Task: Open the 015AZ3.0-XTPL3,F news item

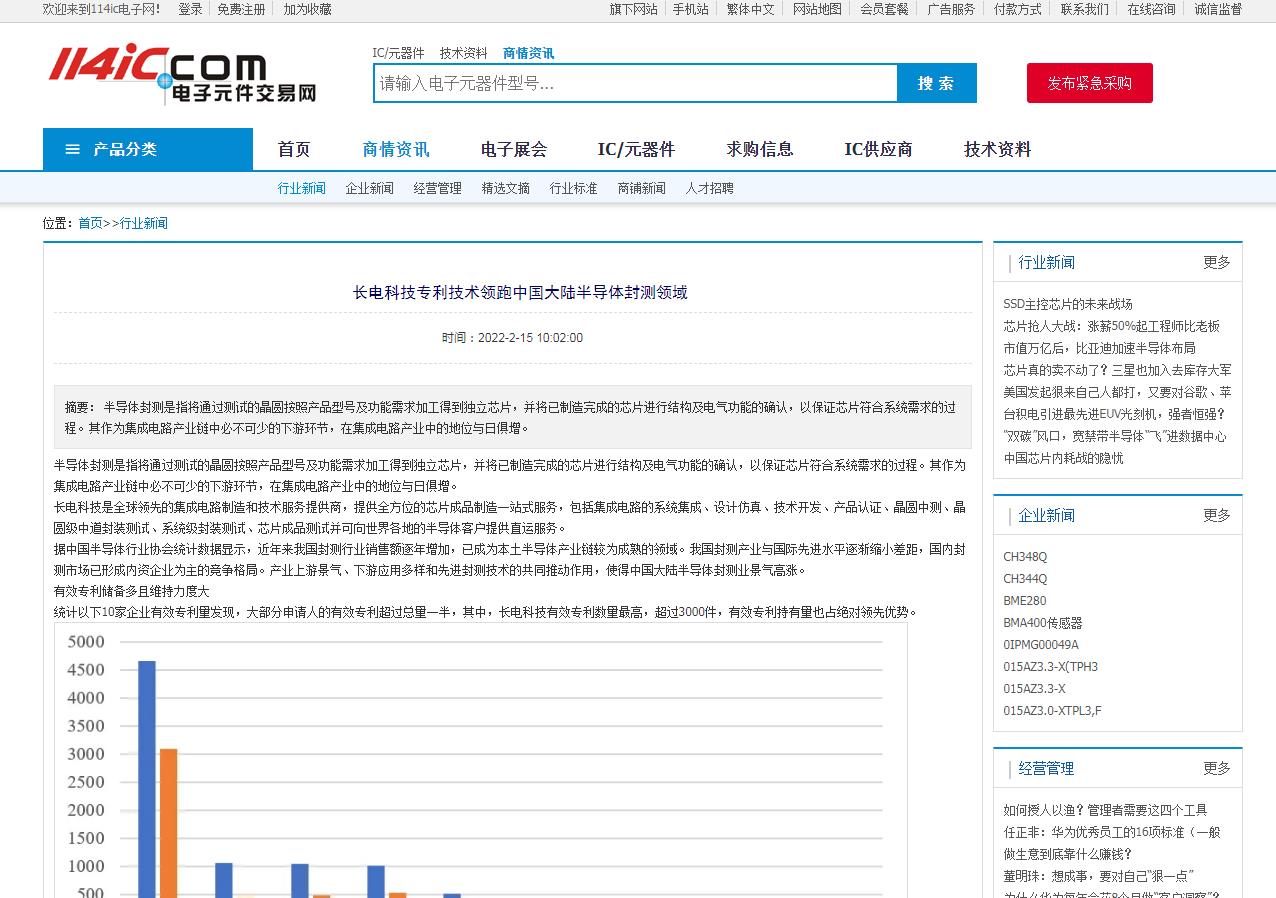Action: coord(1052,711)
